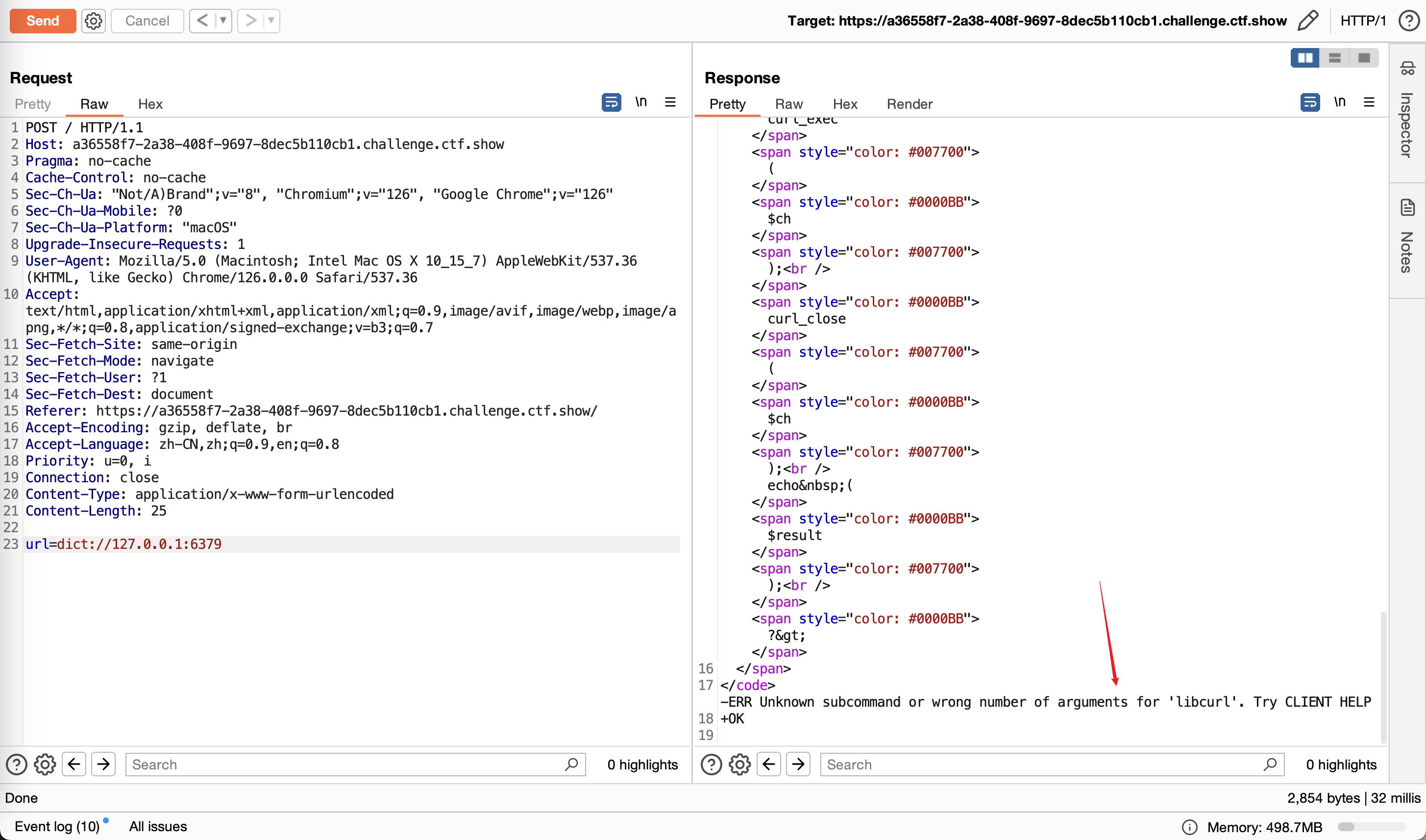Click Request search help icon

[x=16, y=765]
